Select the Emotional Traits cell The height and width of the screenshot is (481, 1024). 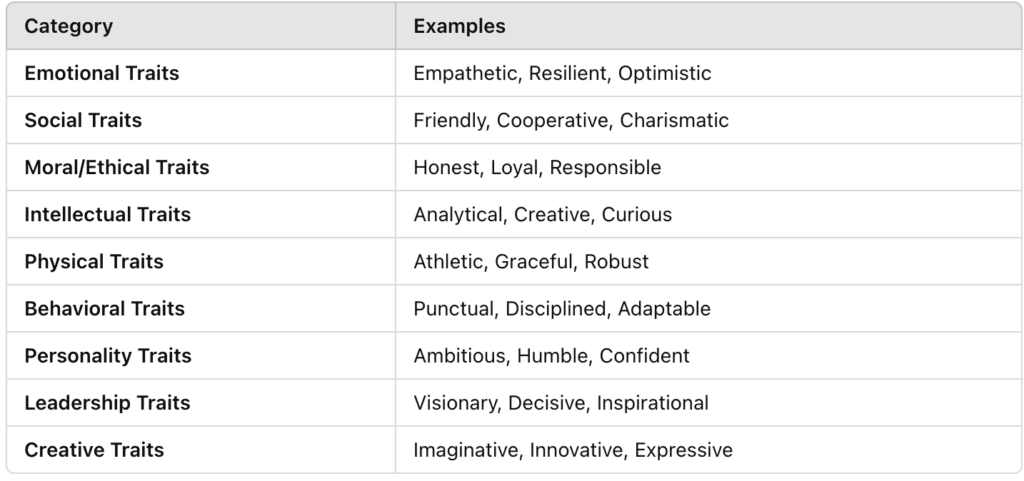click(x=102, y=73)
